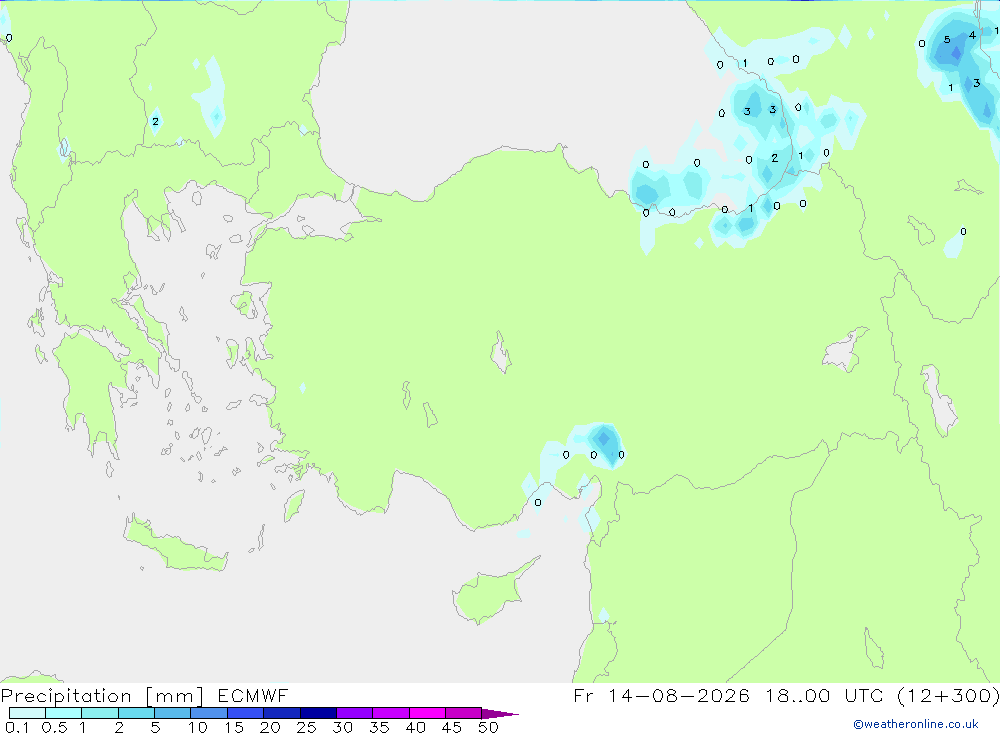
Task: Click the legend scale label '0.5'
Action: (x=54, y=727)
